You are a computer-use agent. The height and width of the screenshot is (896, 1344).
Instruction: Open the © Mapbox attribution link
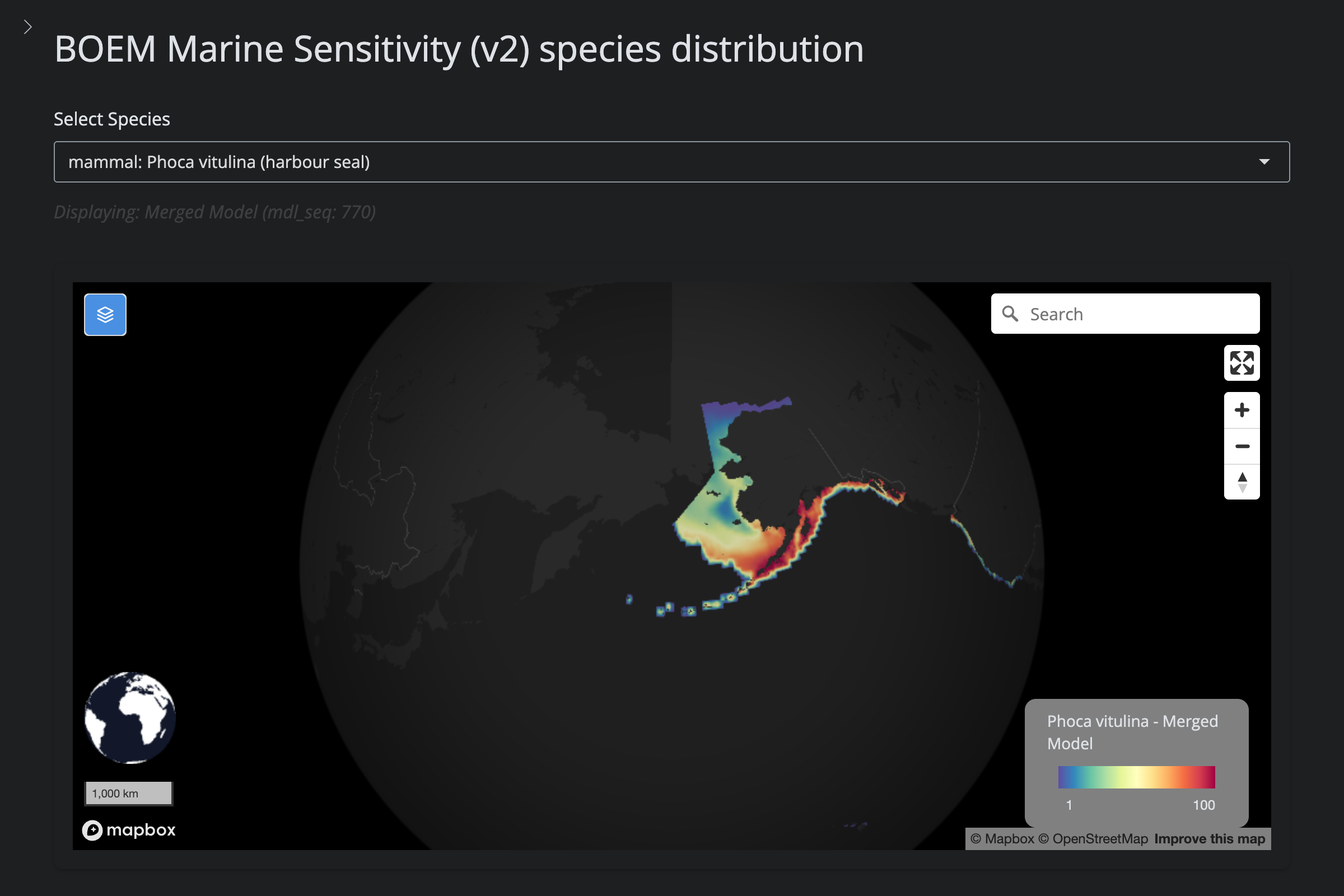pyautogui.click(x=1002, y=839)
